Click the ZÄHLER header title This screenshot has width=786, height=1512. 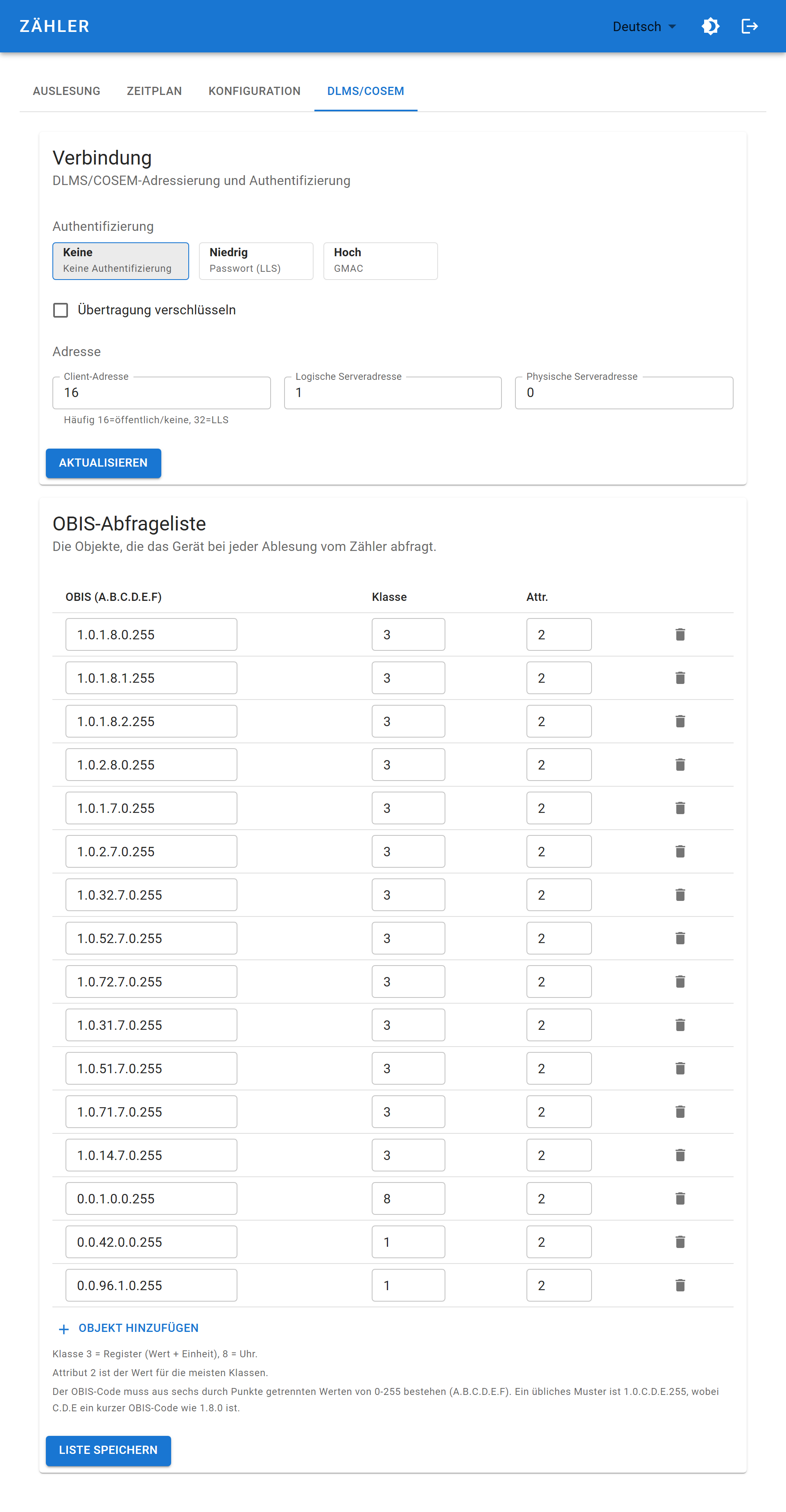[54, 27]
